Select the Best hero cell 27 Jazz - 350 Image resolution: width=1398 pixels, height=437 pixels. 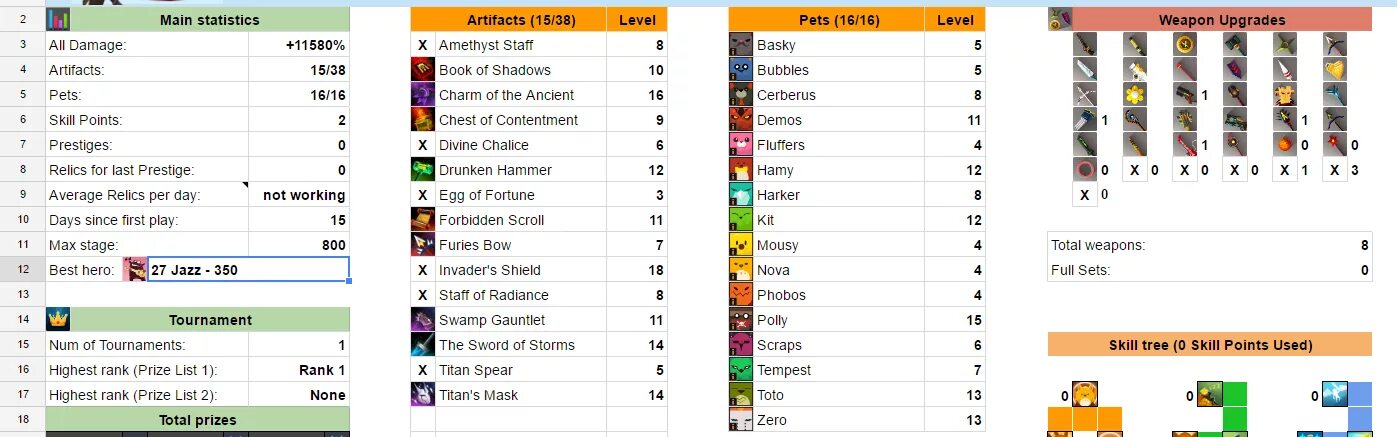pos(248,270)
